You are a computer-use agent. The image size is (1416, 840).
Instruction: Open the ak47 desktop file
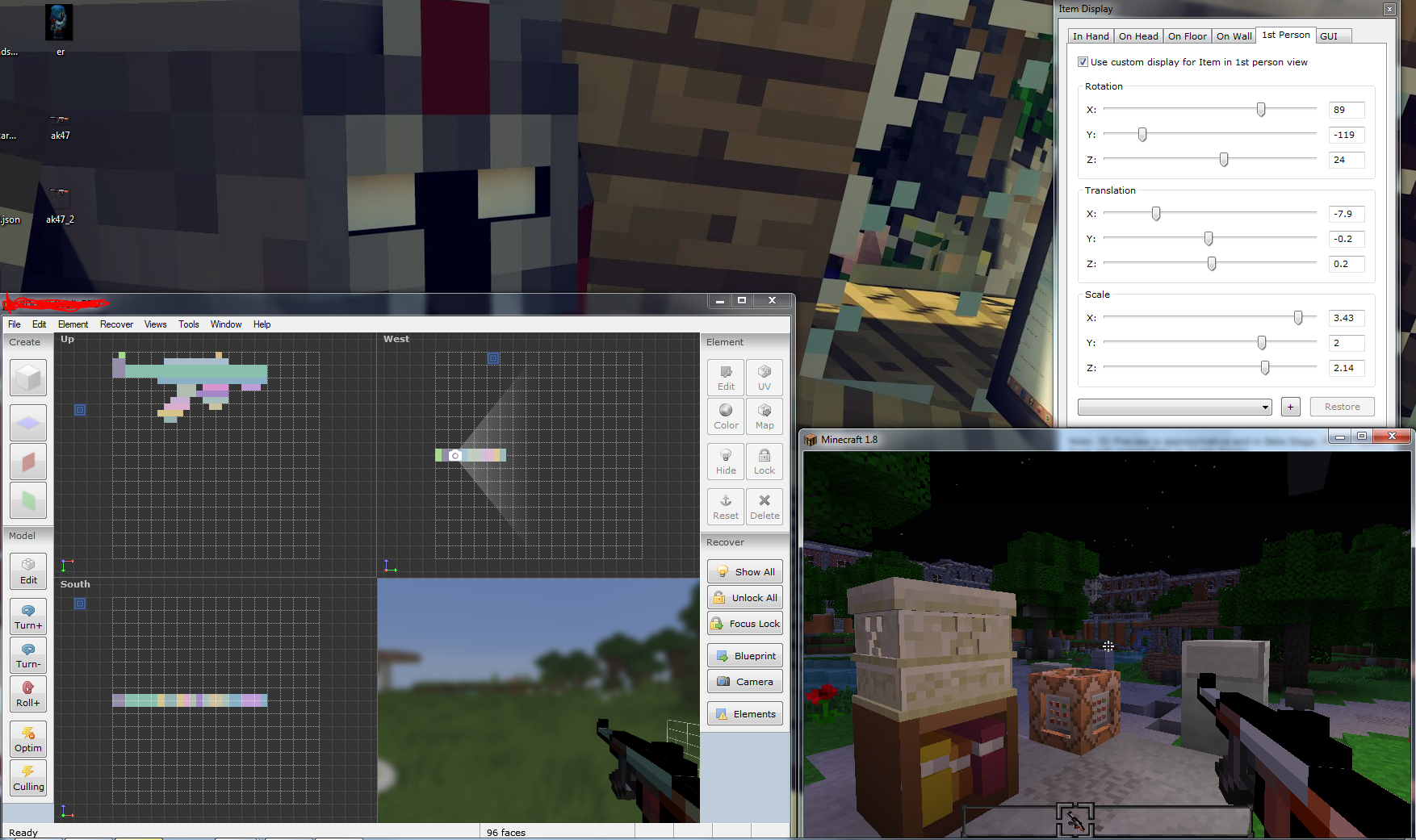[60, 125]
